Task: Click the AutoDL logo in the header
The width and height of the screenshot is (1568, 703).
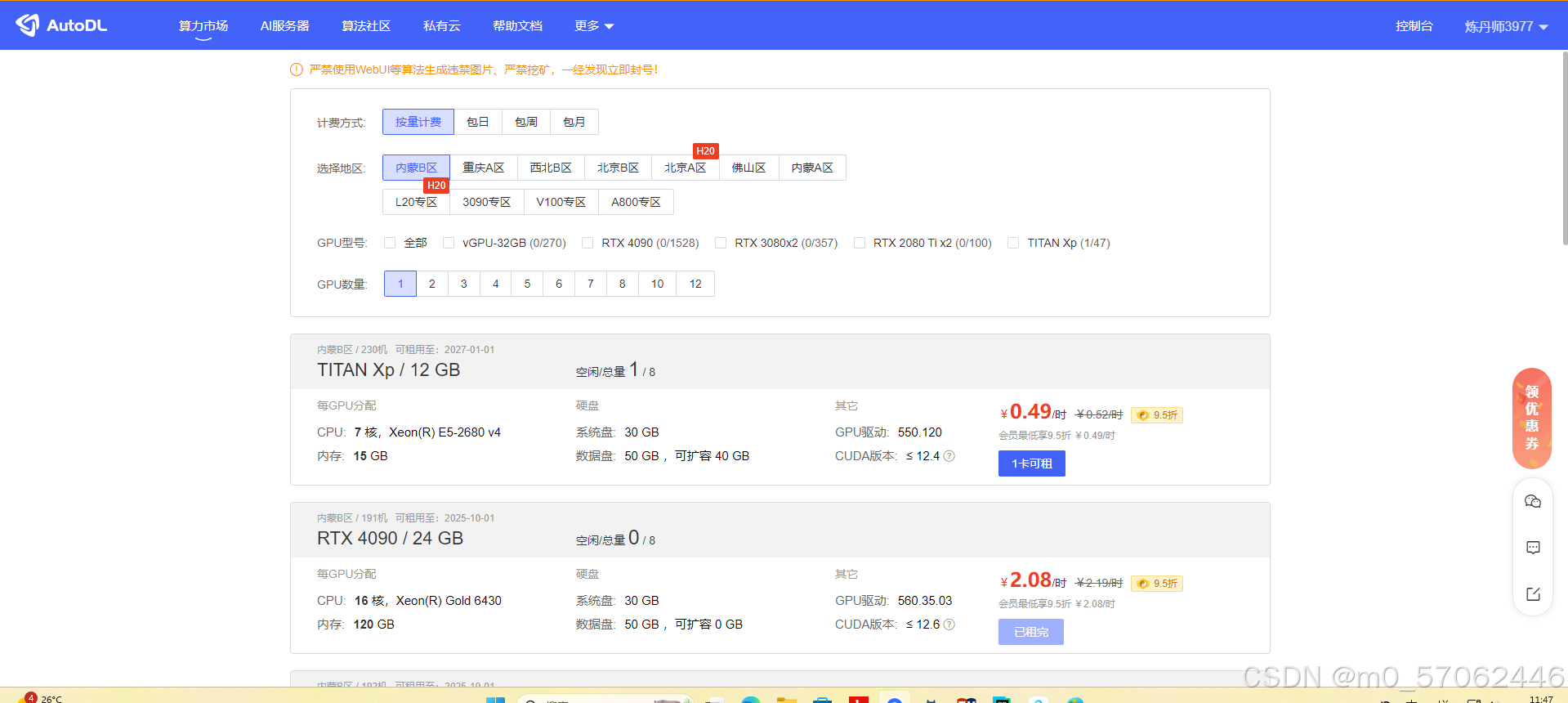Action: tap(62, 25)
